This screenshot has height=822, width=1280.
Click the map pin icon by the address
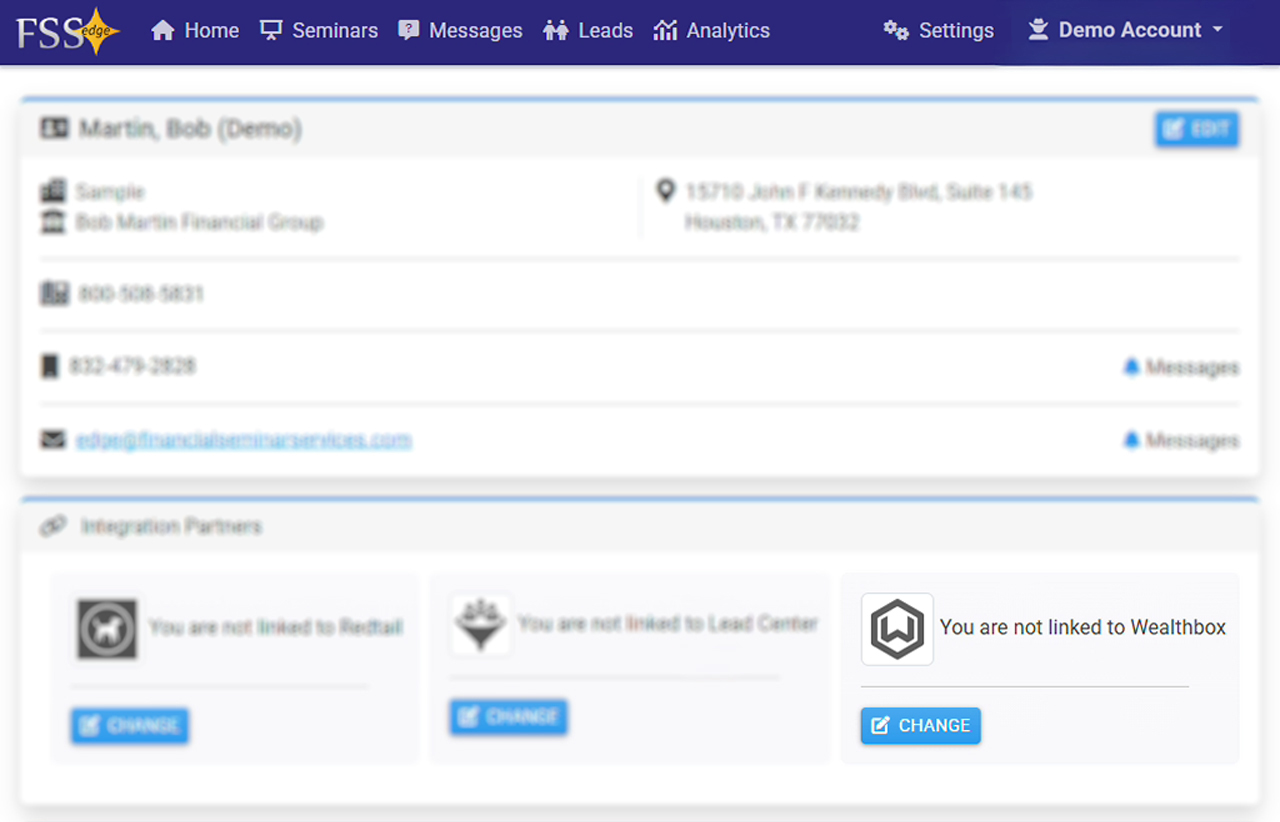pos(665,191)
